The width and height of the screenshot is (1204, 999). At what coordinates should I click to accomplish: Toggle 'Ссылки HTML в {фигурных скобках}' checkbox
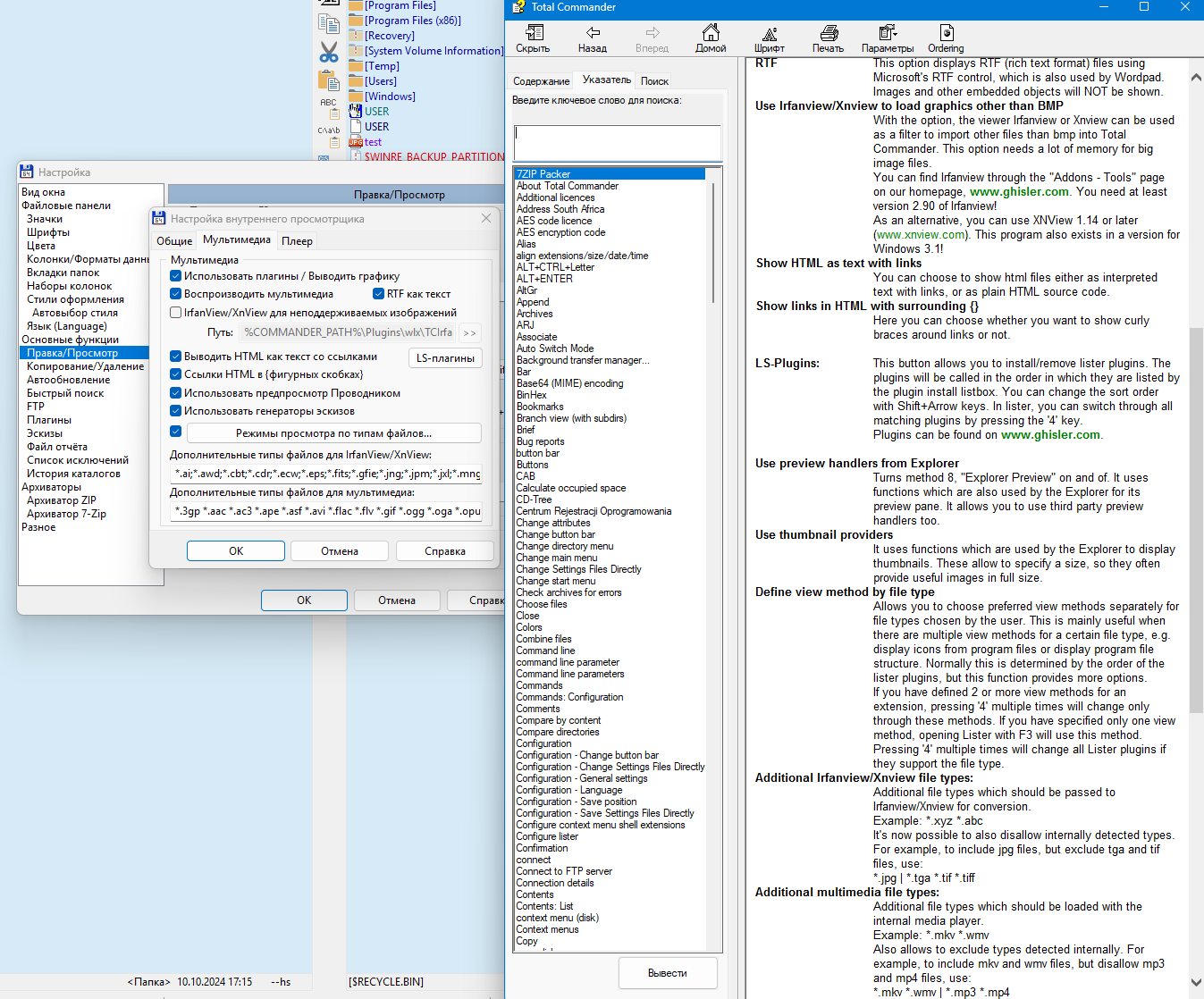click(x=176, y=374)
